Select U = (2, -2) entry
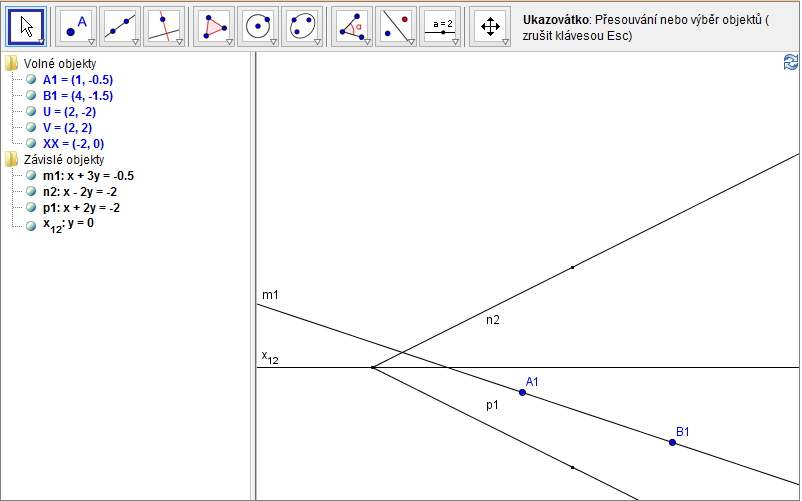802x501 pixels. click(x=70, y=112)
